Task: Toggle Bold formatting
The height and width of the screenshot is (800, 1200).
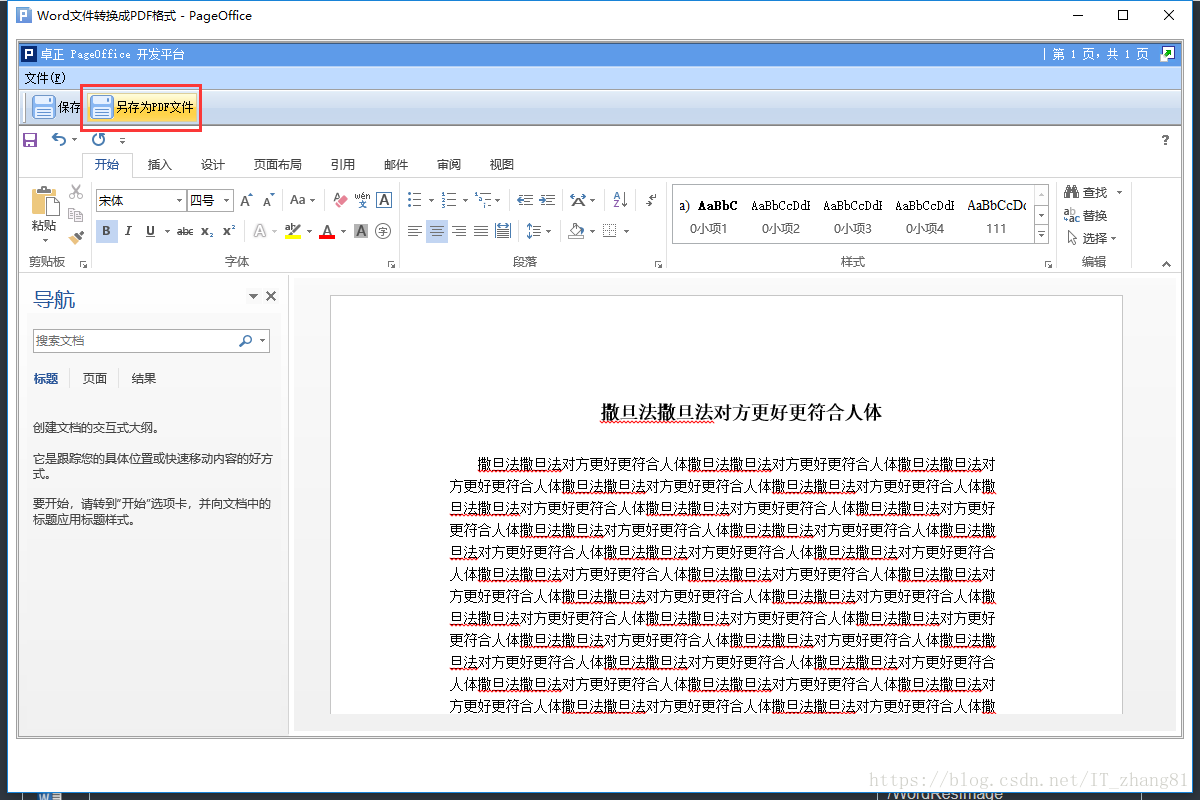Action: (106, 231)
